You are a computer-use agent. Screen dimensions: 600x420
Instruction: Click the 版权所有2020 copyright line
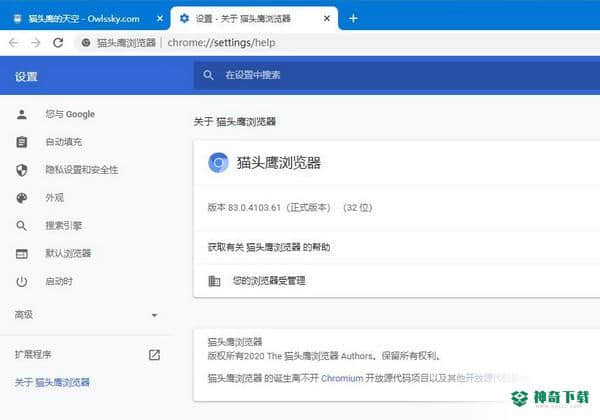(324, 356)
